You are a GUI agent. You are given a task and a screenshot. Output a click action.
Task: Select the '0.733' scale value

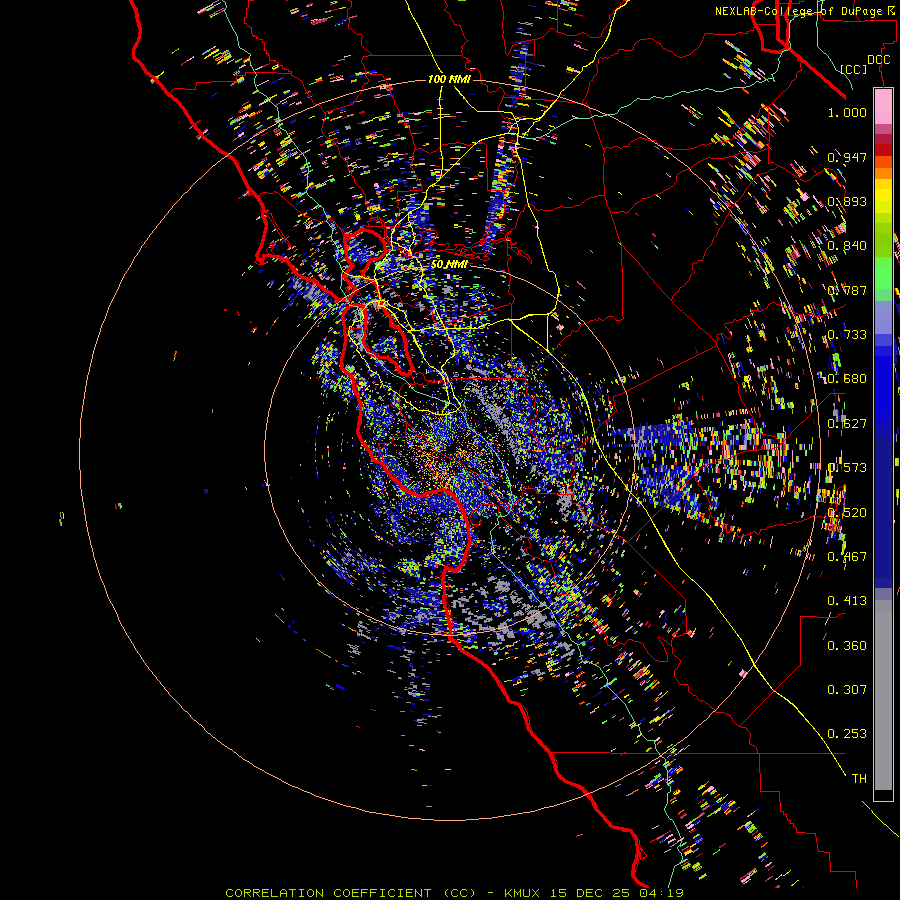tap(847, 335)
